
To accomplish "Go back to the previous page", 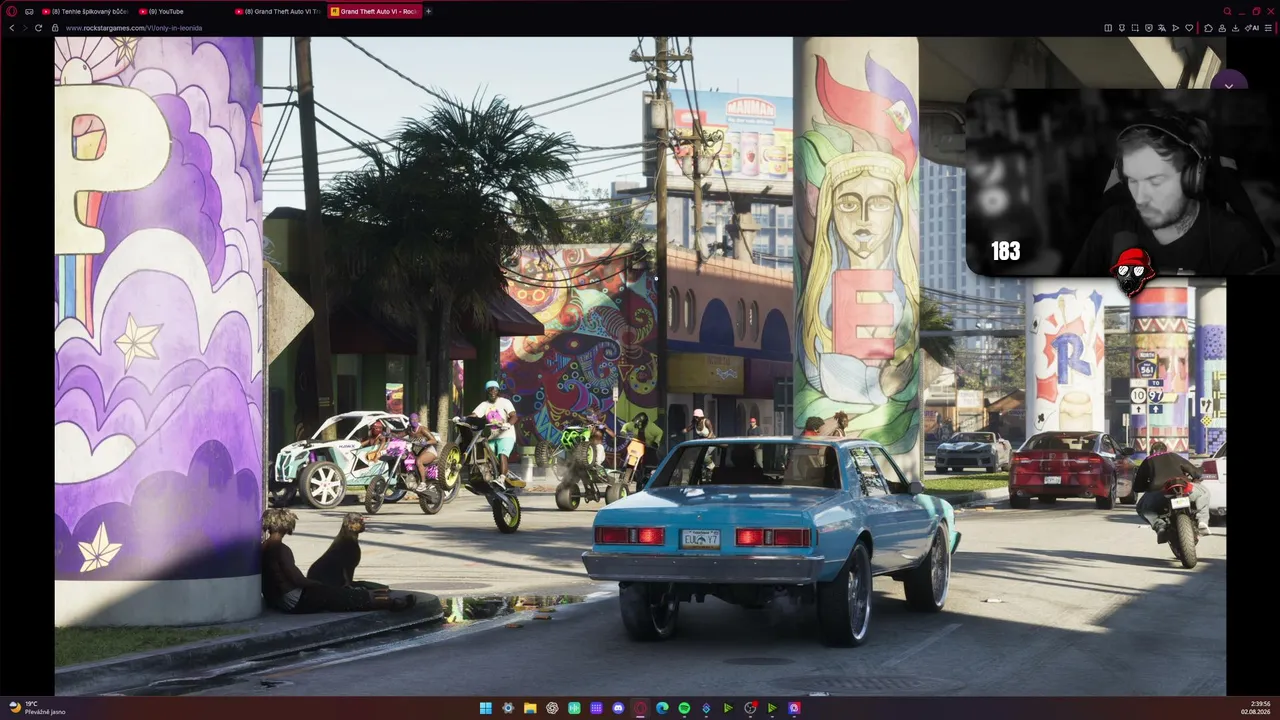I will point(12,28).
